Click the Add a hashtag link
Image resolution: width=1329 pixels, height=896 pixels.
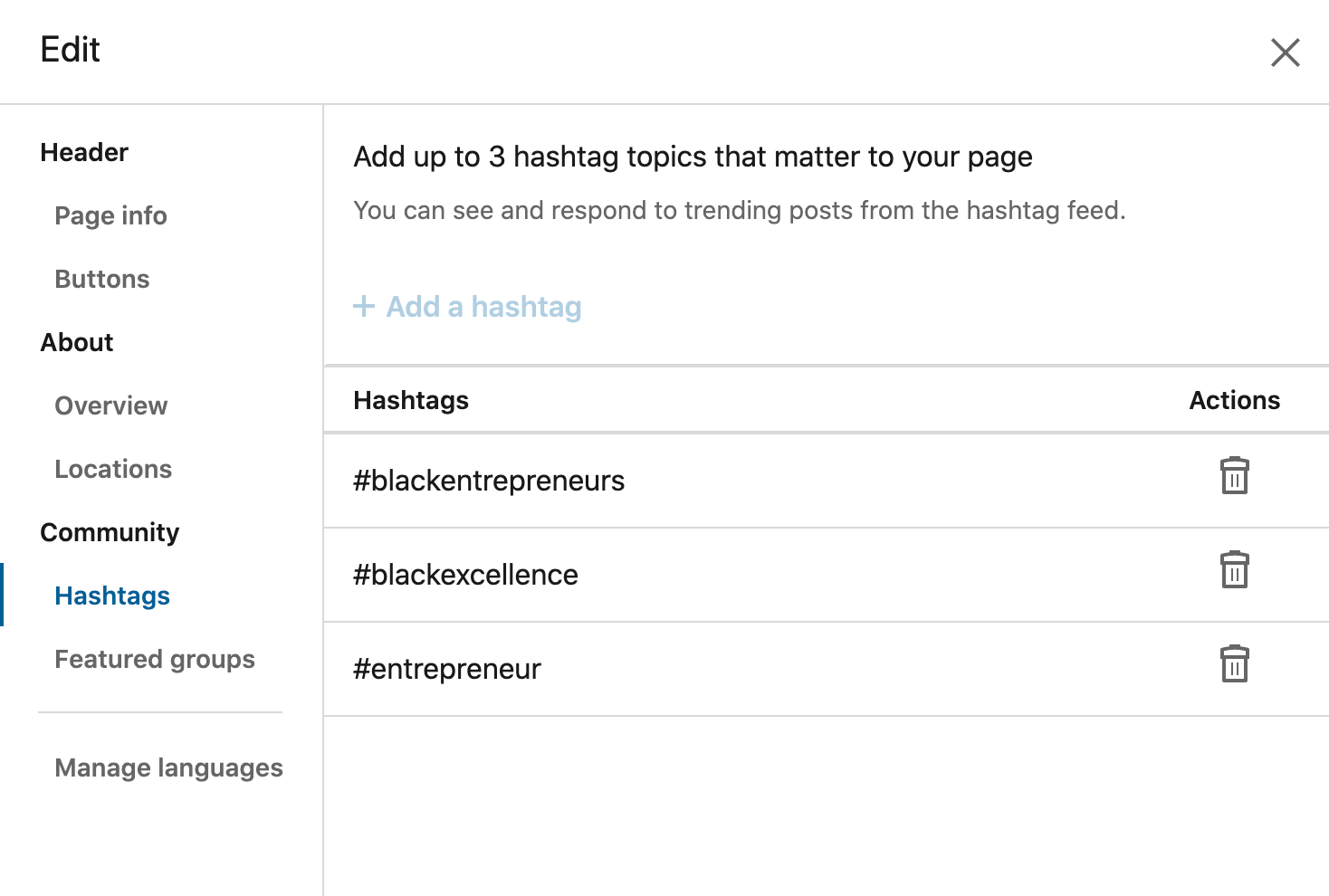point(483,307)
